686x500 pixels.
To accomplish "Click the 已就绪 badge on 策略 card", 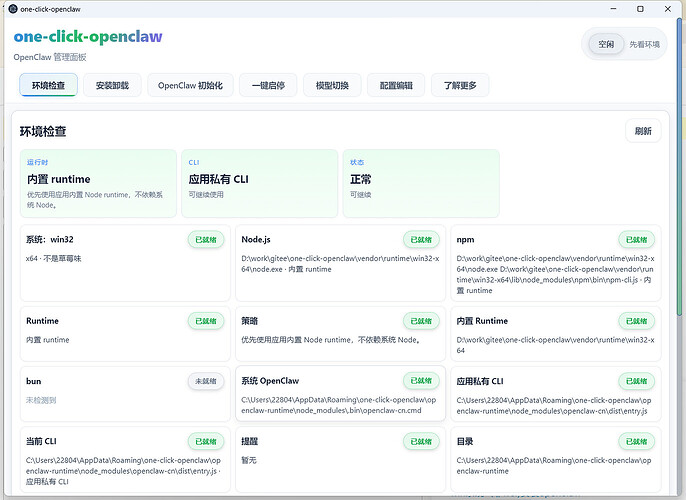I will [x=421, y=321].
